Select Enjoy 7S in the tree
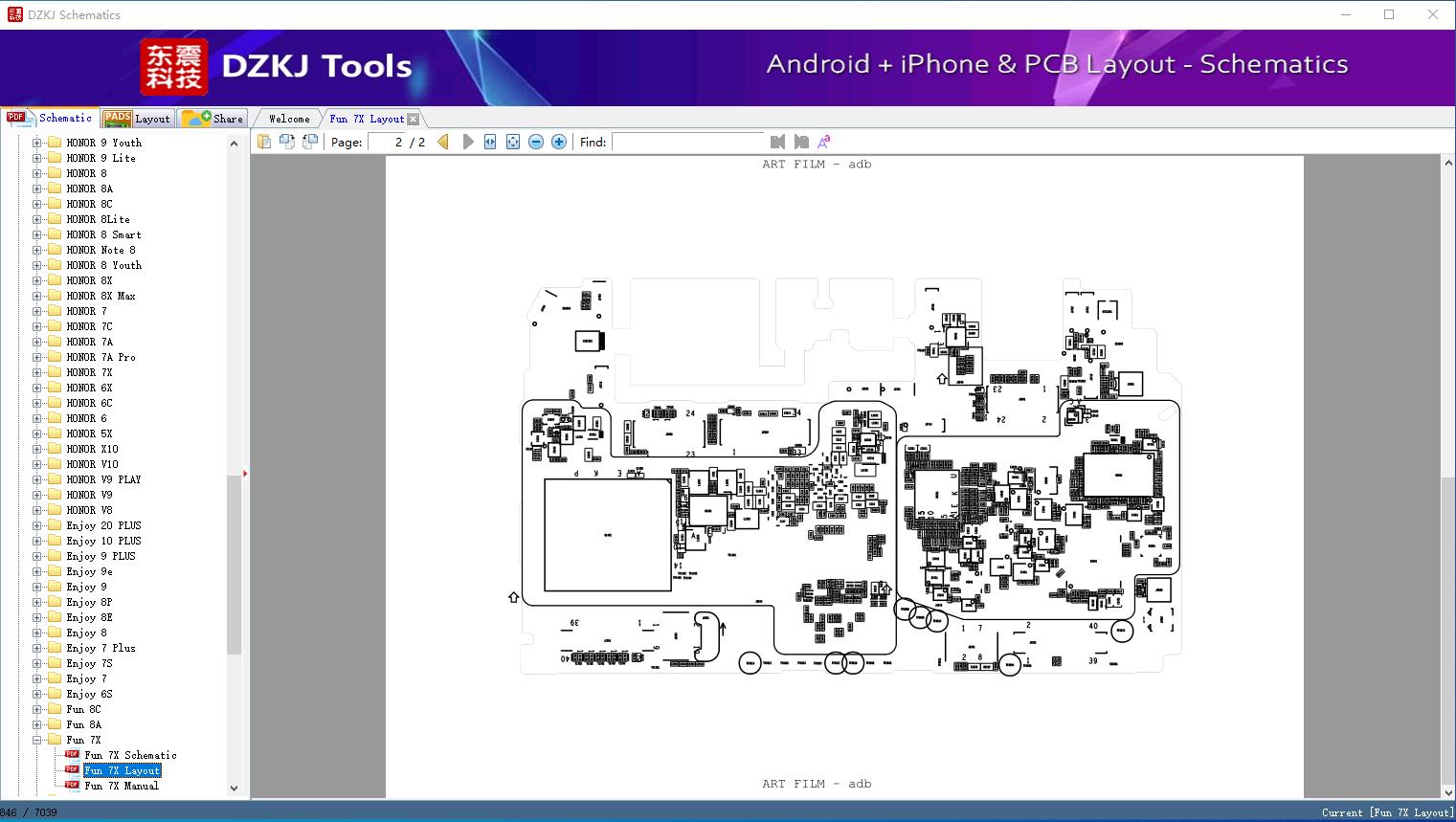Image resolution: width=1456 pixels, height=822 pixels. pos(89,663)
